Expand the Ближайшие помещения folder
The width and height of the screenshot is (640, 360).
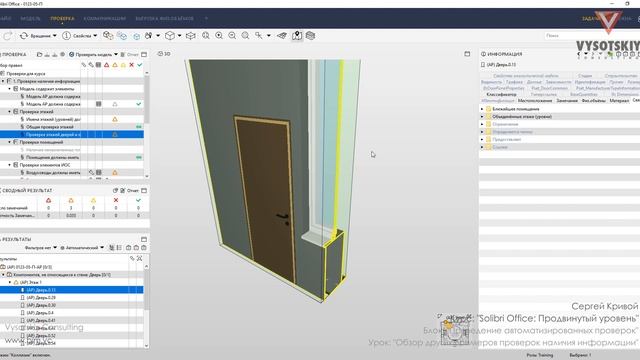482,109
